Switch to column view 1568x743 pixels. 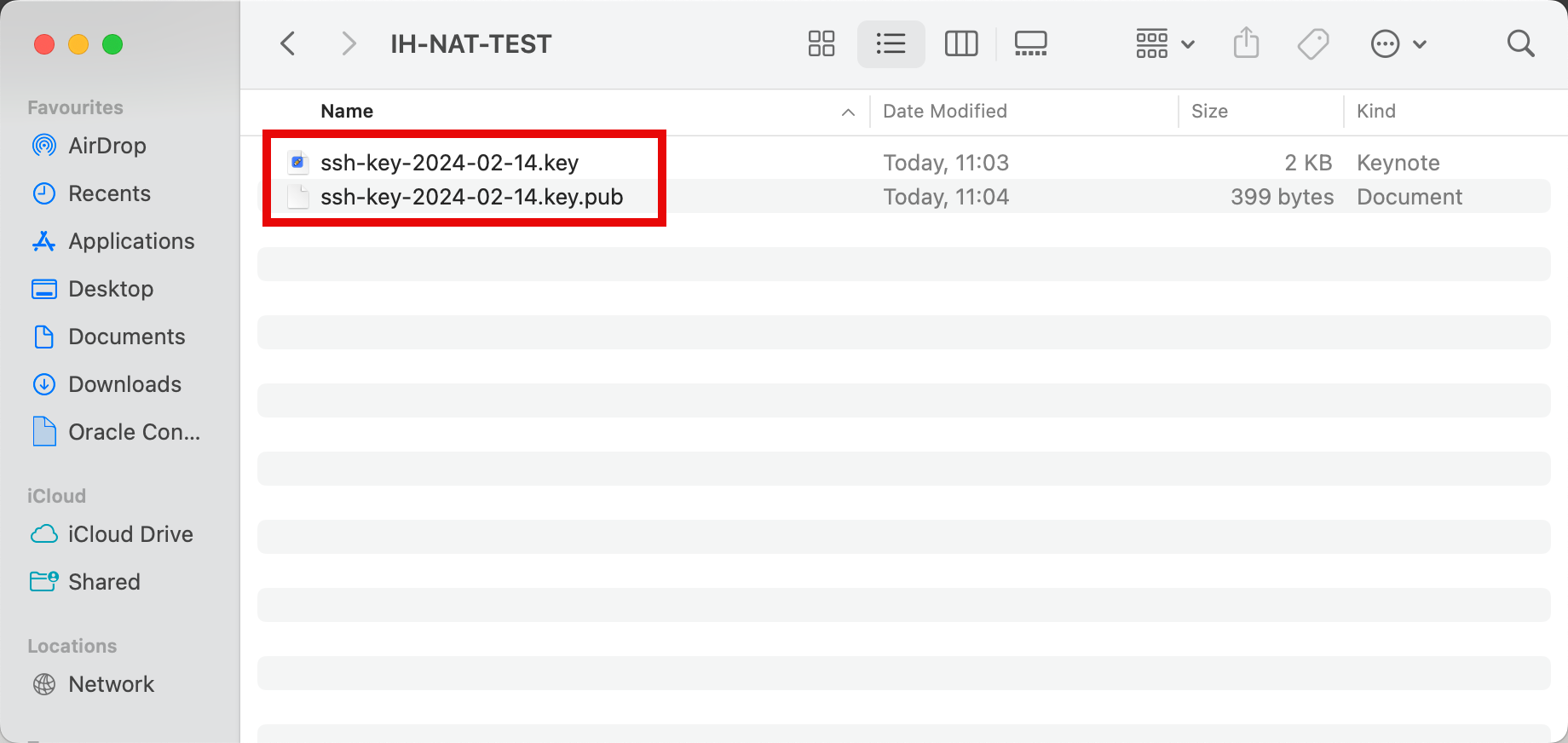(x=961, y=43)
